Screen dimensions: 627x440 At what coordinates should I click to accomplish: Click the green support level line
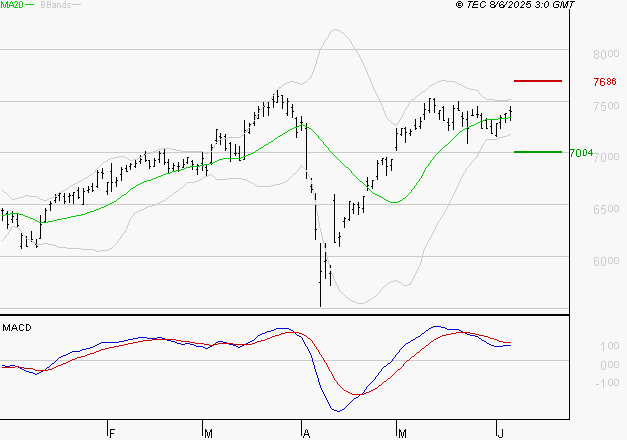pos(538,152)
